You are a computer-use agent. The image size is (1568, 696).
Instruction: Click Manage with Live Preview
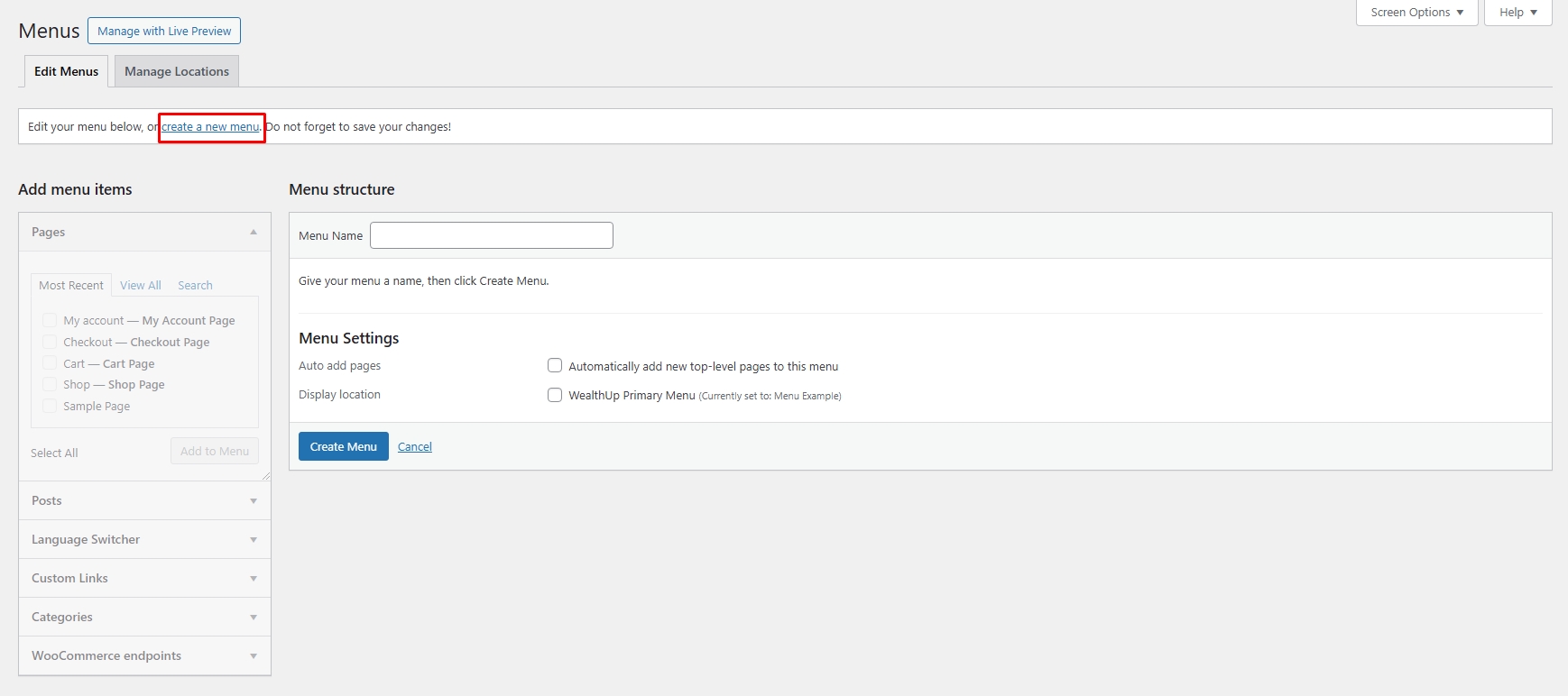(164, 32)
